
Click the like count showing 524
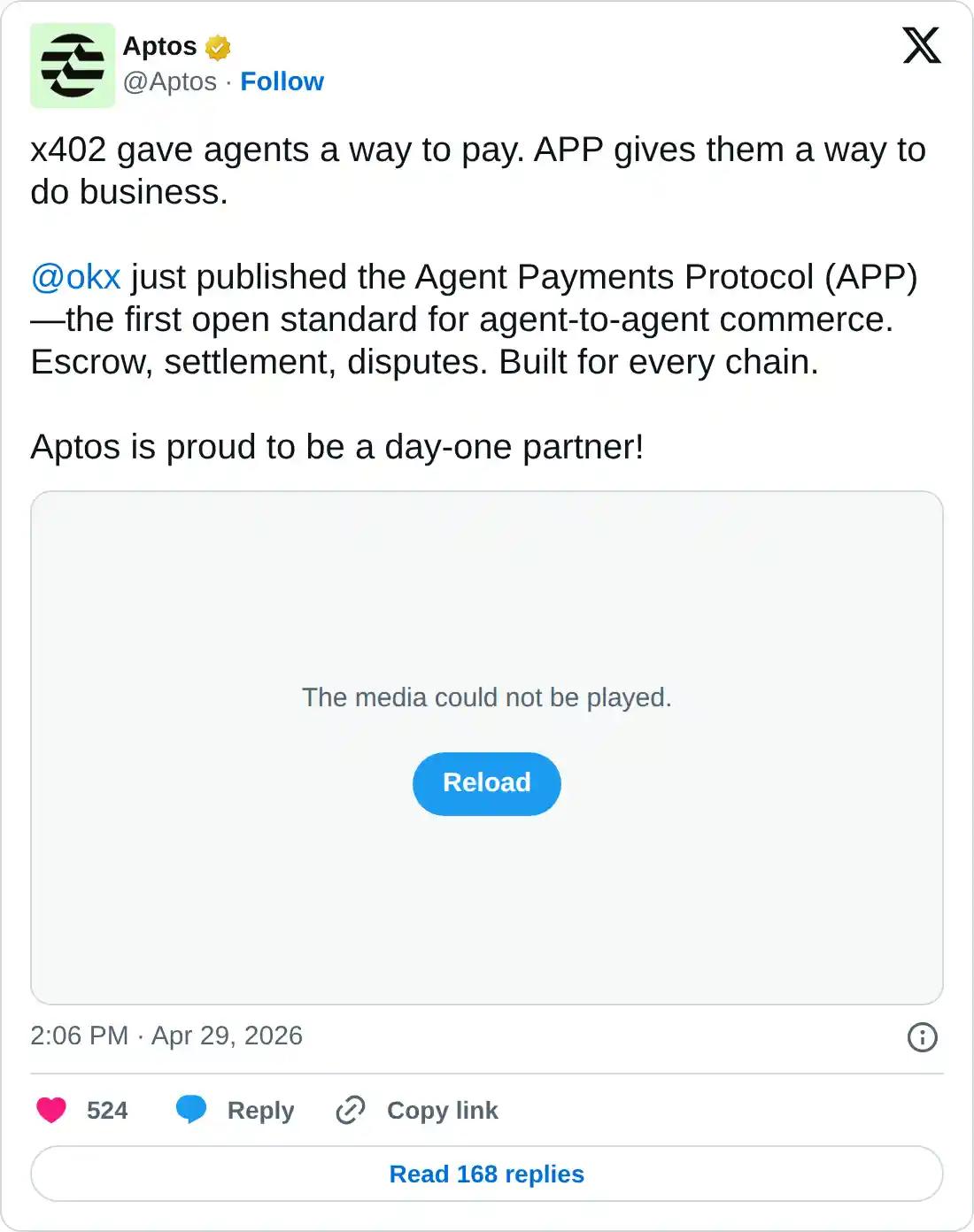(104, 1110)
